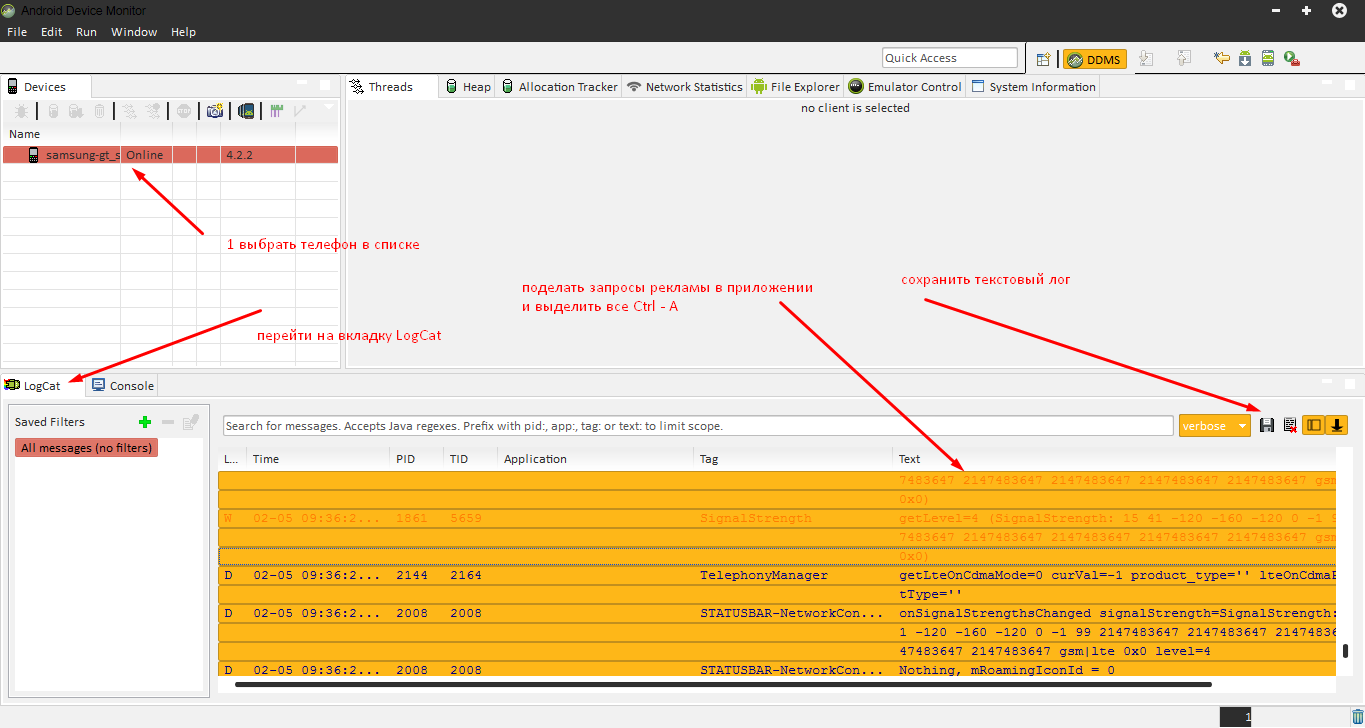Image resolution: width=1365 pixels, height=728 pixels.
Task: Click the Start Method Profiling icon
Action: click(x=153, y=111)
